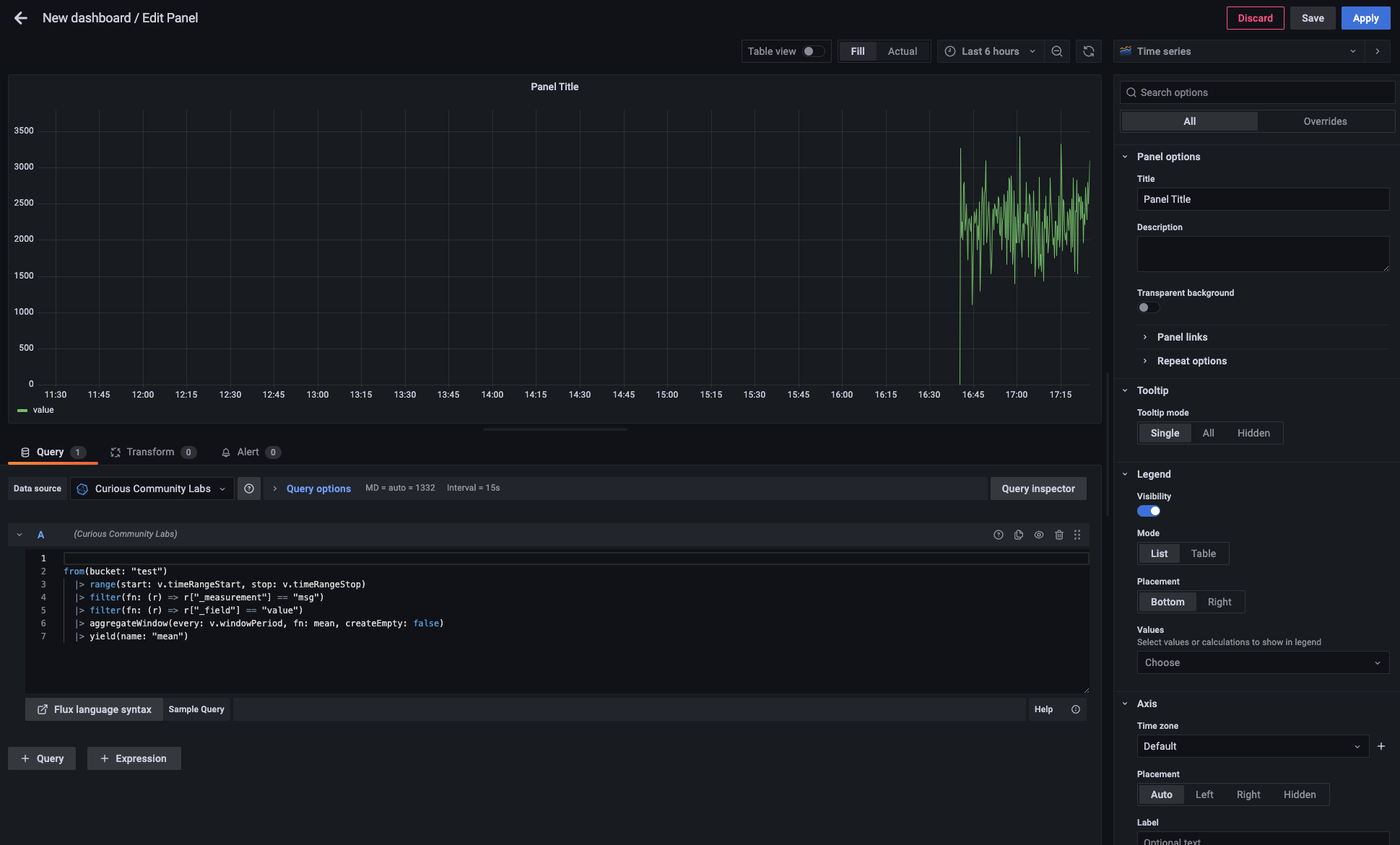Disable Legend visibility toggle
This screenshot has height=845, width=1400.
[1149, 511]
